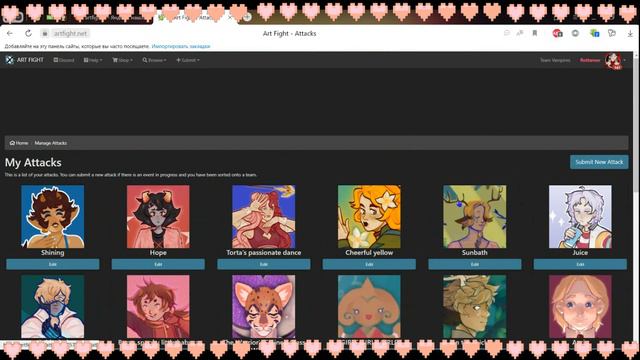Viewport: 640px width, 360px height.
Task: Focus the artfight.net address field
Action: [x=70, y=33]
